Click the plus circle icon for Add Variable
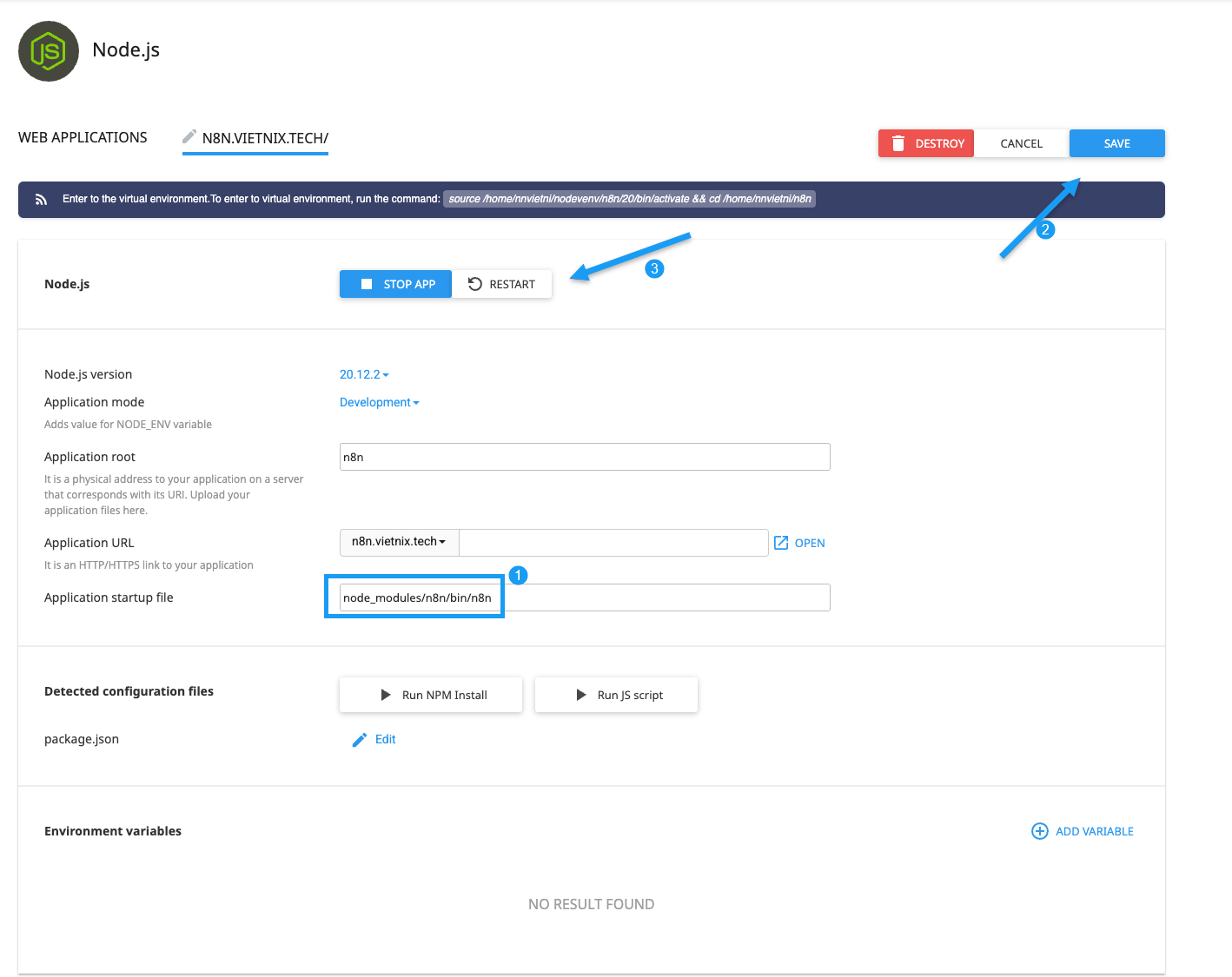 [x=1039, y=831]
